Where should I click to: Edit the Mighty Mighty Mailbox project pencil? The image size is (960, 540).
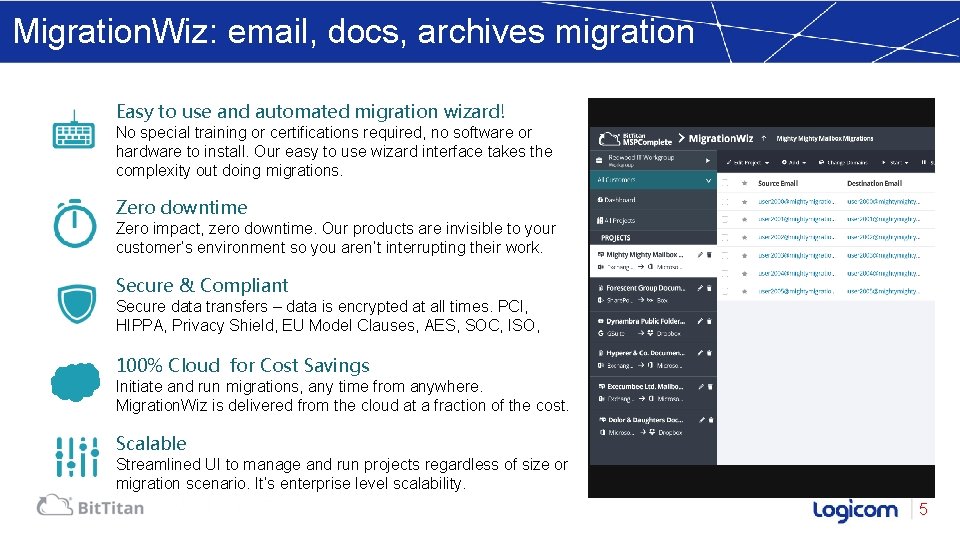click(700, 255)
